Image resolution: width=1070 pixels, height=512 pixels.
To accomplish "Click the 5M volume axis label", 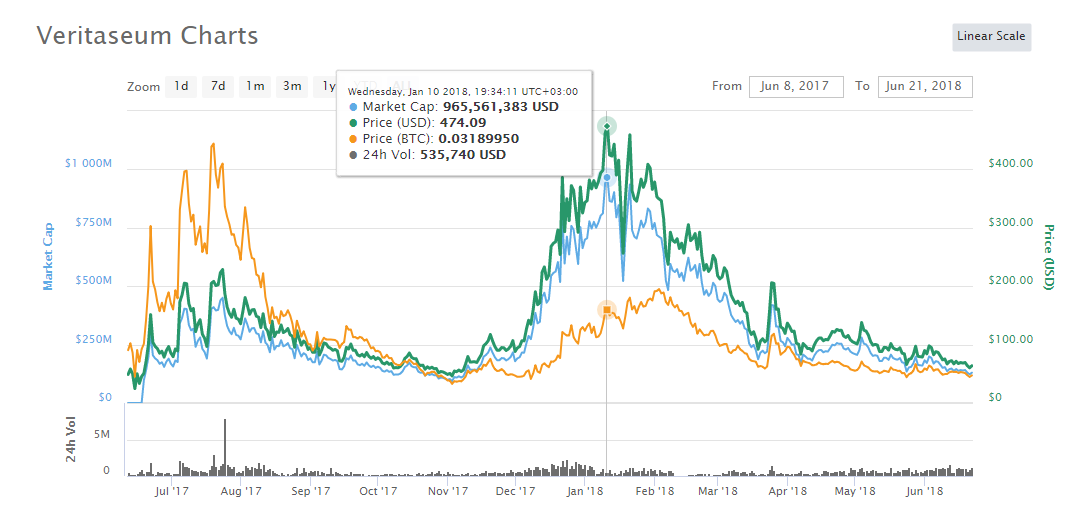I will (x=102, y=436).
